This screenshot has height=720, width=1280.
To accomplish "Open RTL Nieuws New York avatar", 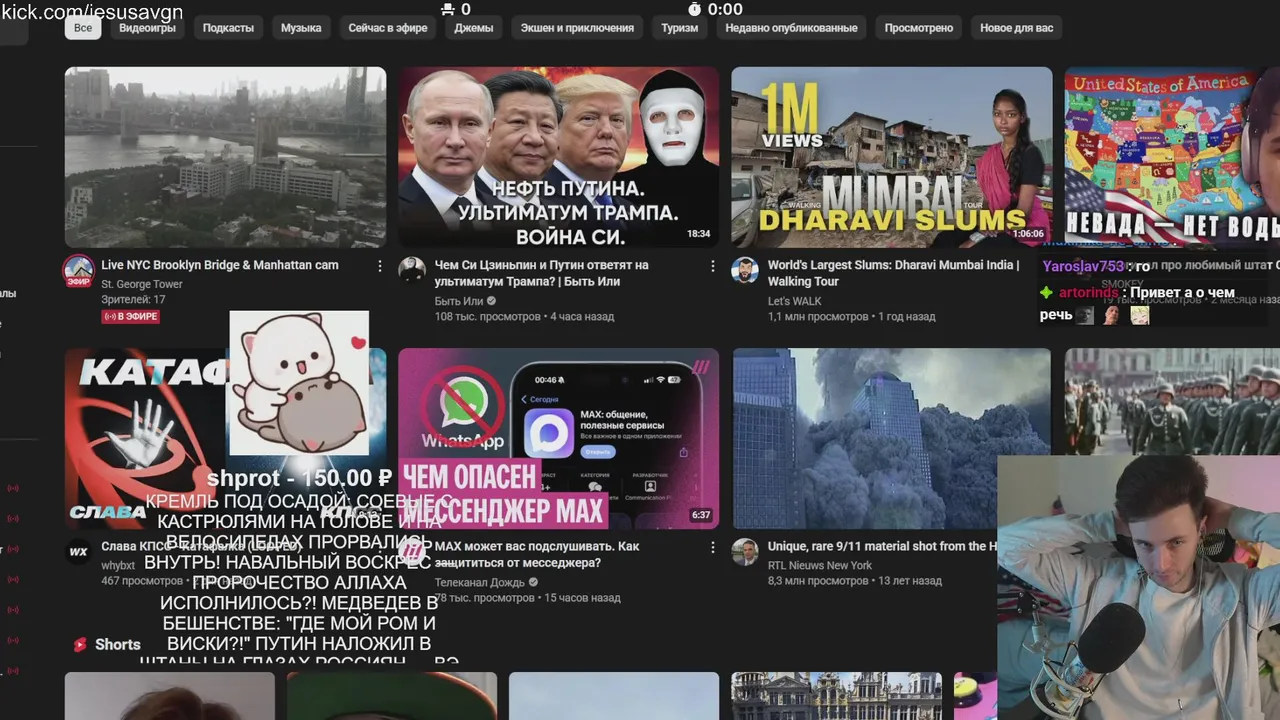I will pos(744,551).
